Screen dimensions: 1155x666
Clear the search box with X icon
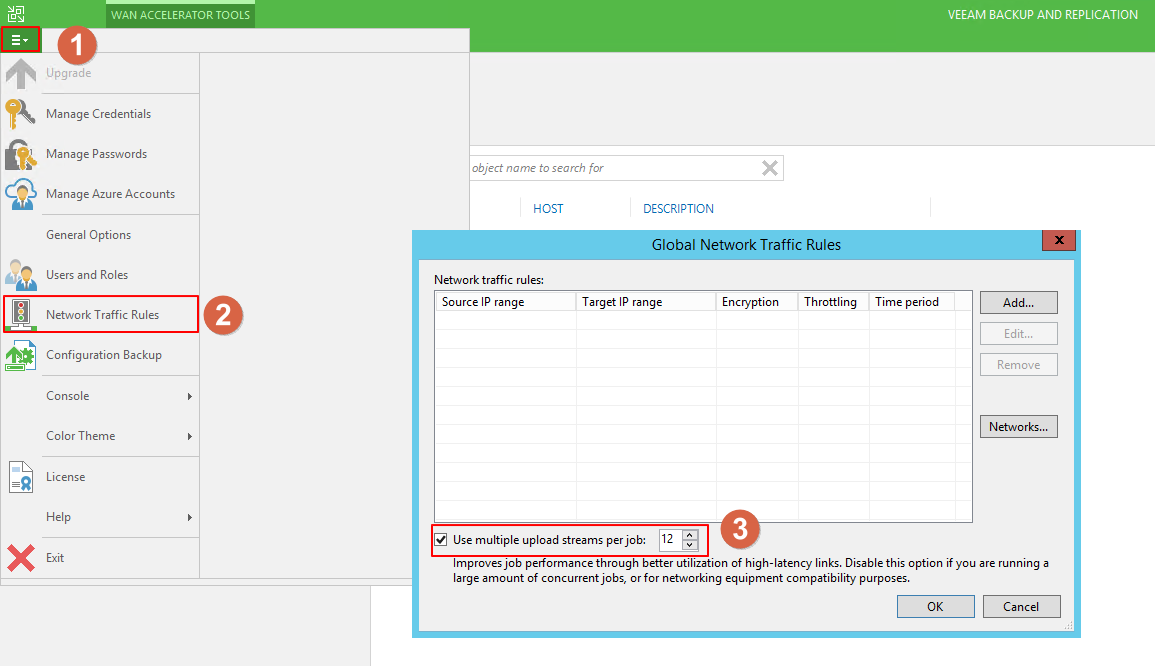click(769, 168)
